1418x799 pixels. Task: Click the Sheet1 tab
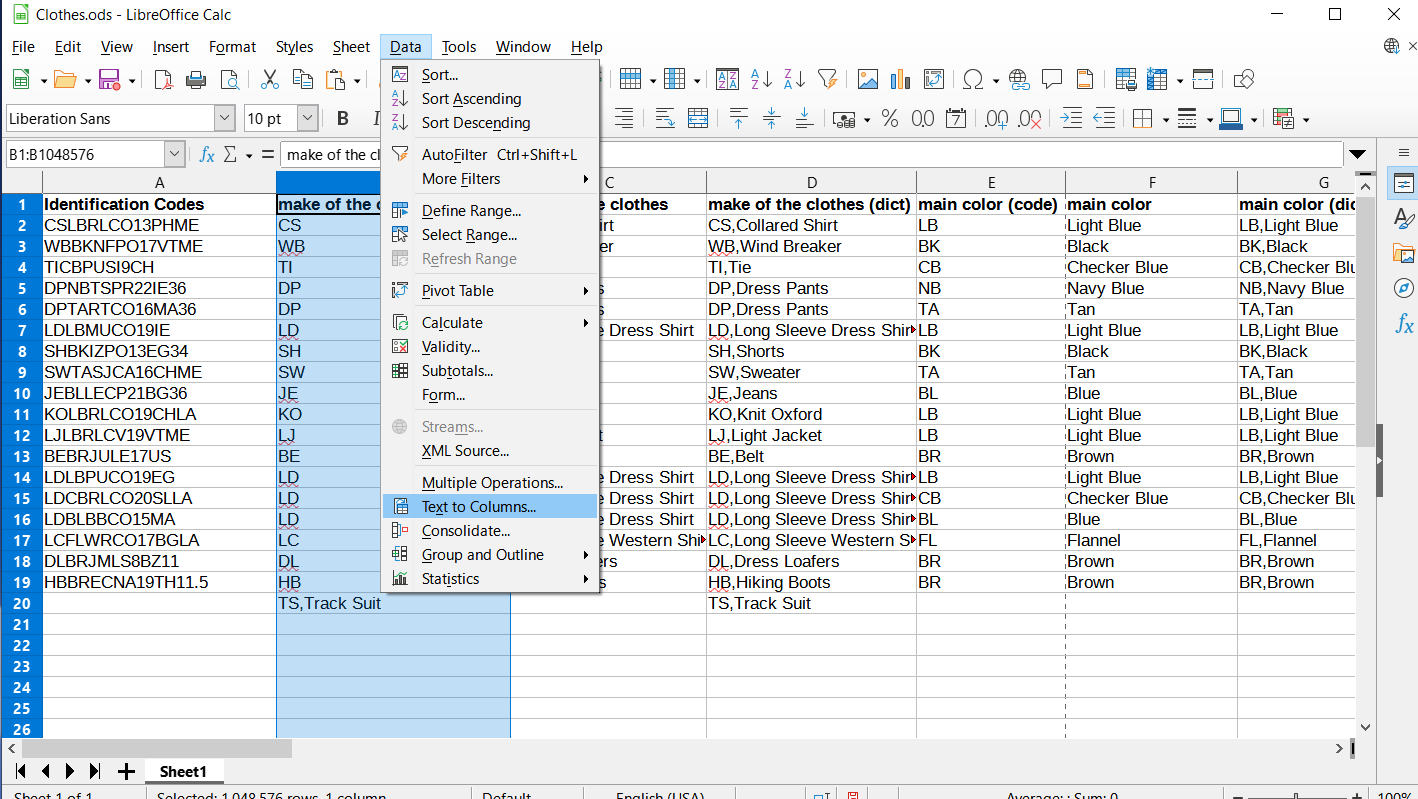[183, 772]
